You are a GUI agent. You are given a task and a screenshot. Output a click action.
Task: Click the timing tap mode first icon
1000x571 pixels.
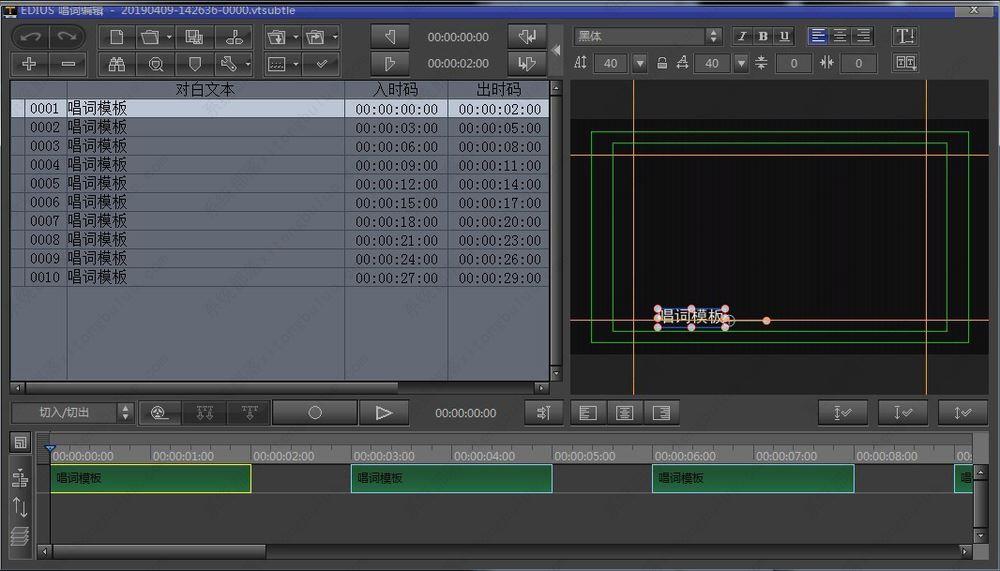coord(160,413)
